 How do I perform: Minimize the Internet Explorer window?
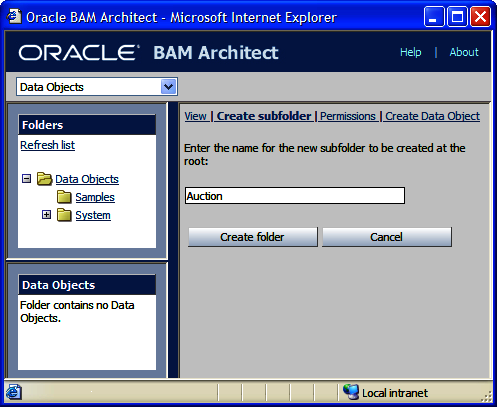click(434, 16)
